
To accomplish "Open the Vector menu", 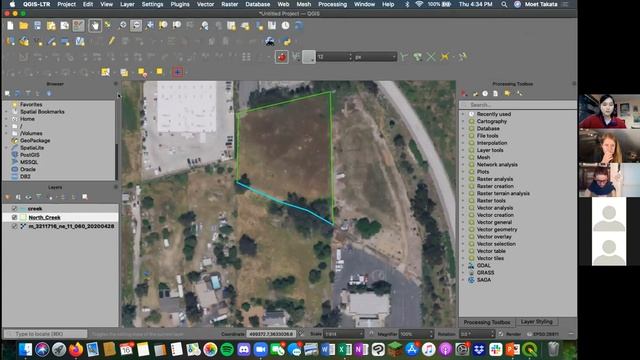I will [x=205, y=4].
